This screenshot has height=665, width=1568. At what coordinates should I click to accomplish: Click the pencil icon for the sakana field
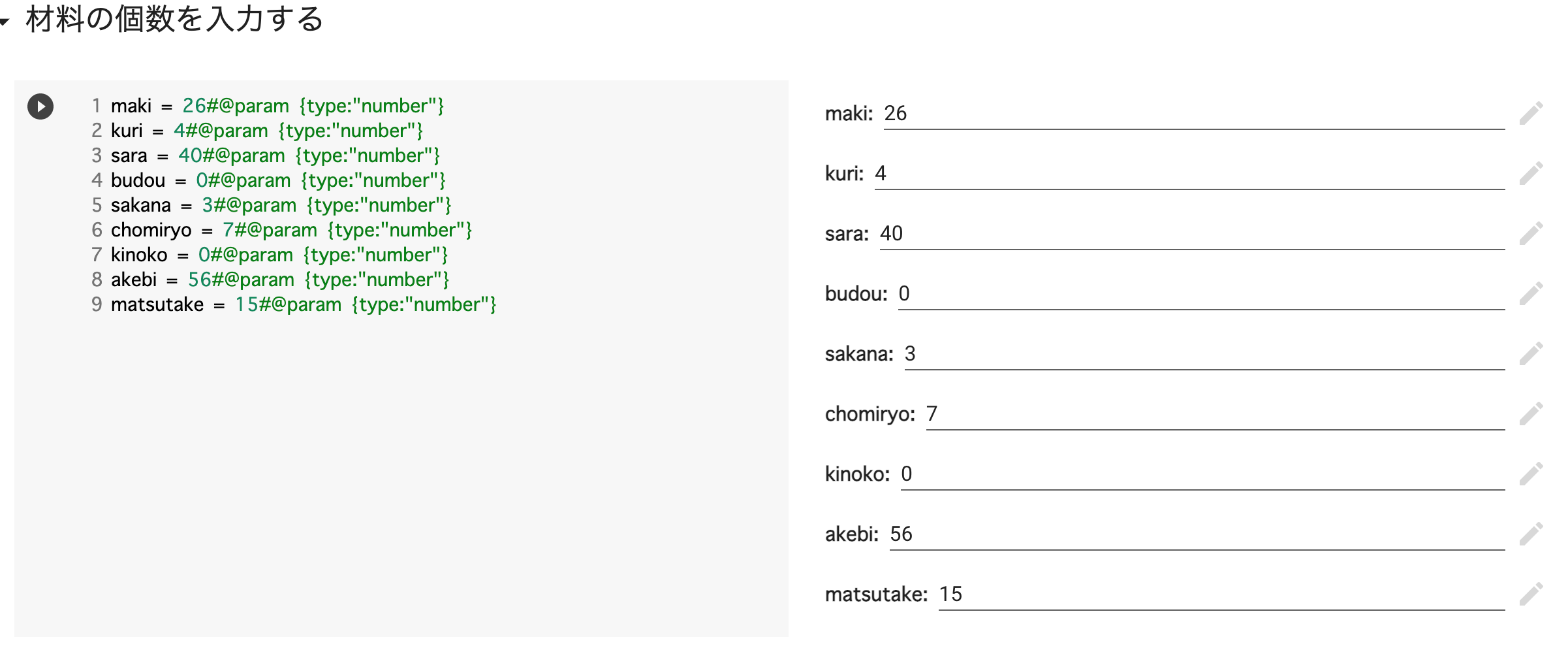(1531, 353)
